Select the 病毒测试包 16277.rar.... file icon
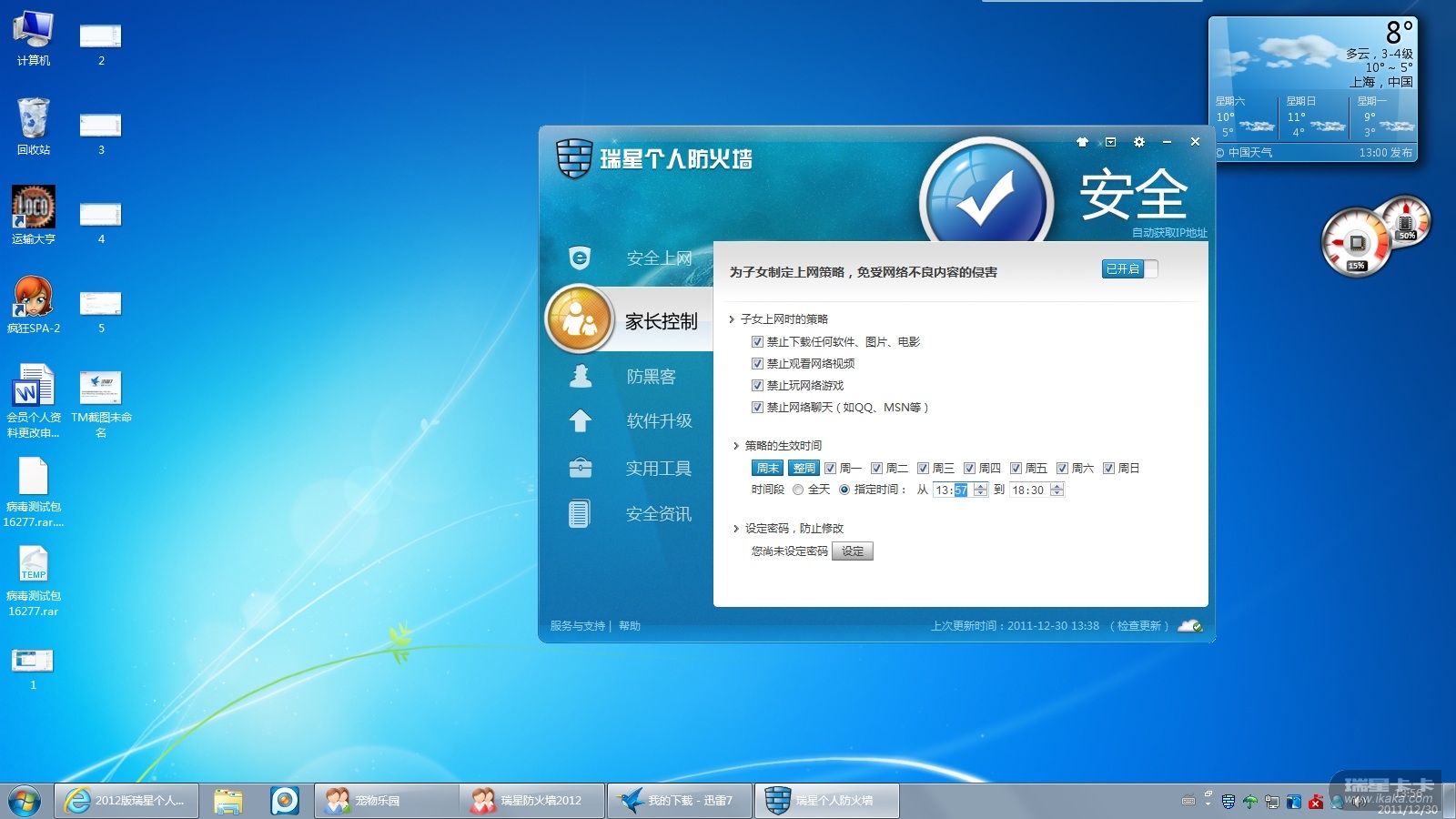Image resolution: width=1456 pixels, height=819 pixels. [34, 491]
